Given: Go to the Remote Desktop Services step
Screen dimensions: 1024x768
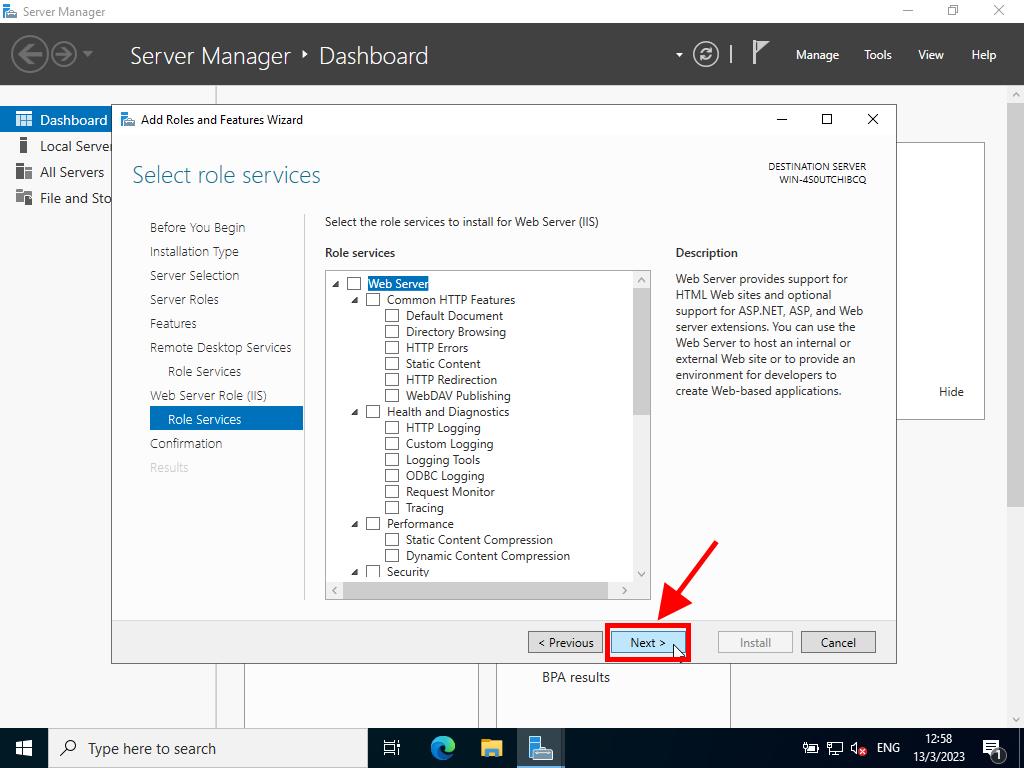Looking at the screenshot, I should [x=221, y=347].
